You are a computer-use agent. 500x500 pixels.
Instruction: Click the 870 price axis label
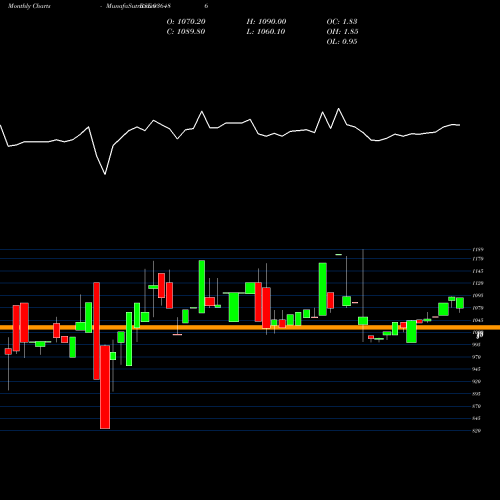coord(477,406)
